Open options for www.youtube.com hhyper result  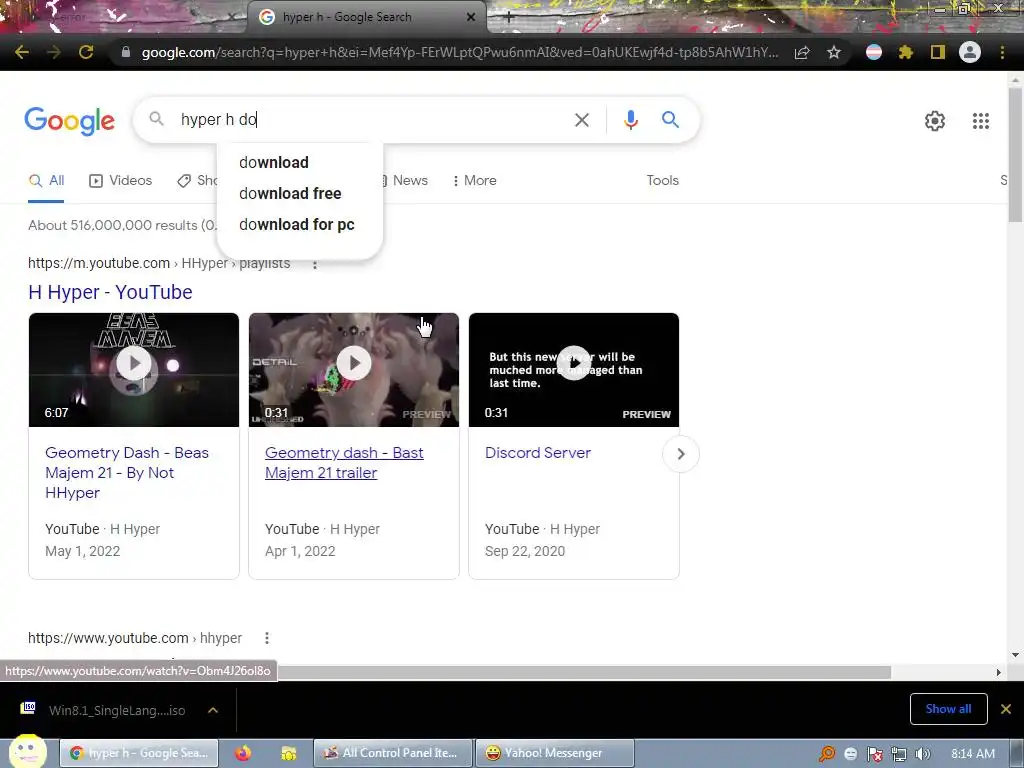point(266,638)
